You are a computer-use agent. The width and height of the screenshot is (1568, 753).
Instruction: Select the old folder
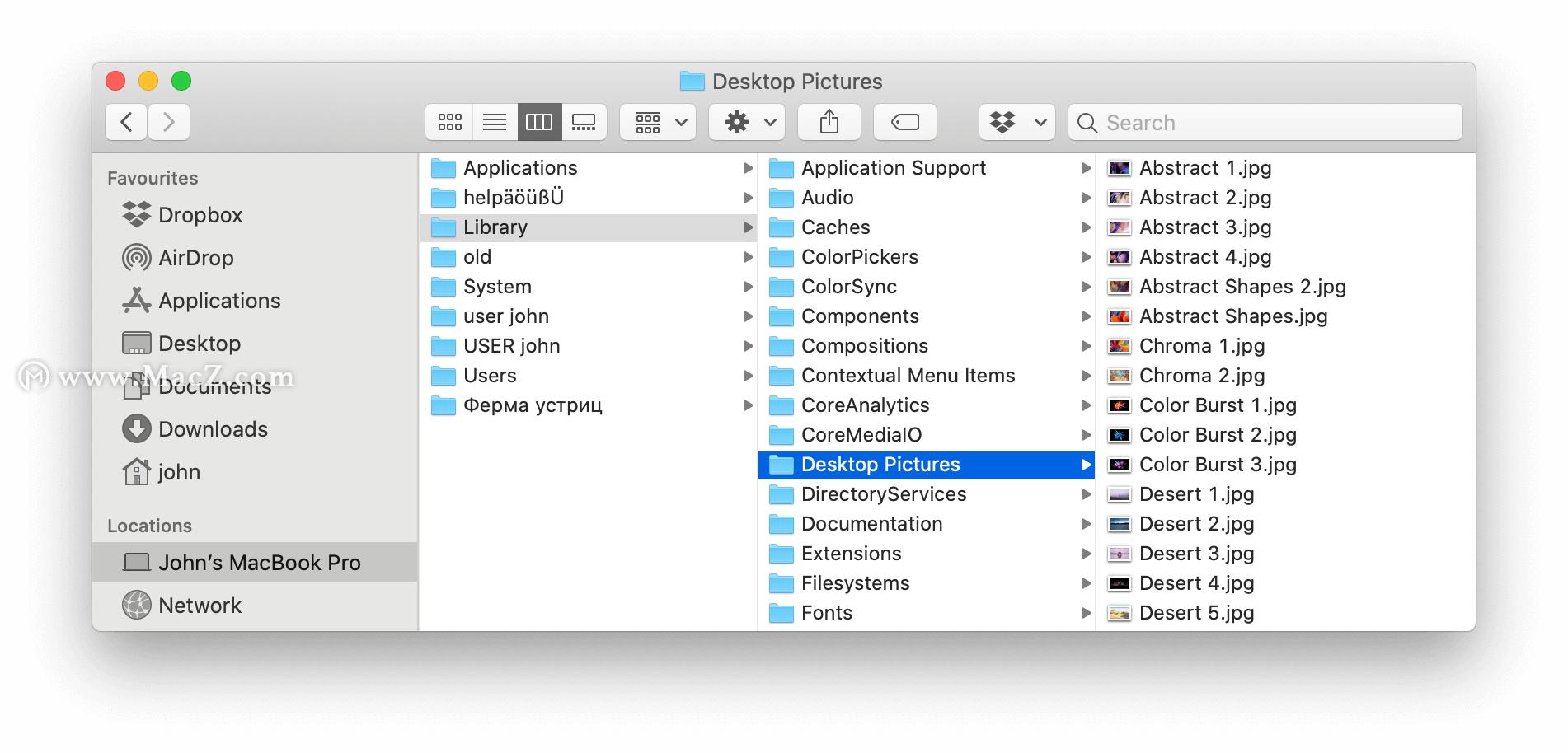pos(589,257)
